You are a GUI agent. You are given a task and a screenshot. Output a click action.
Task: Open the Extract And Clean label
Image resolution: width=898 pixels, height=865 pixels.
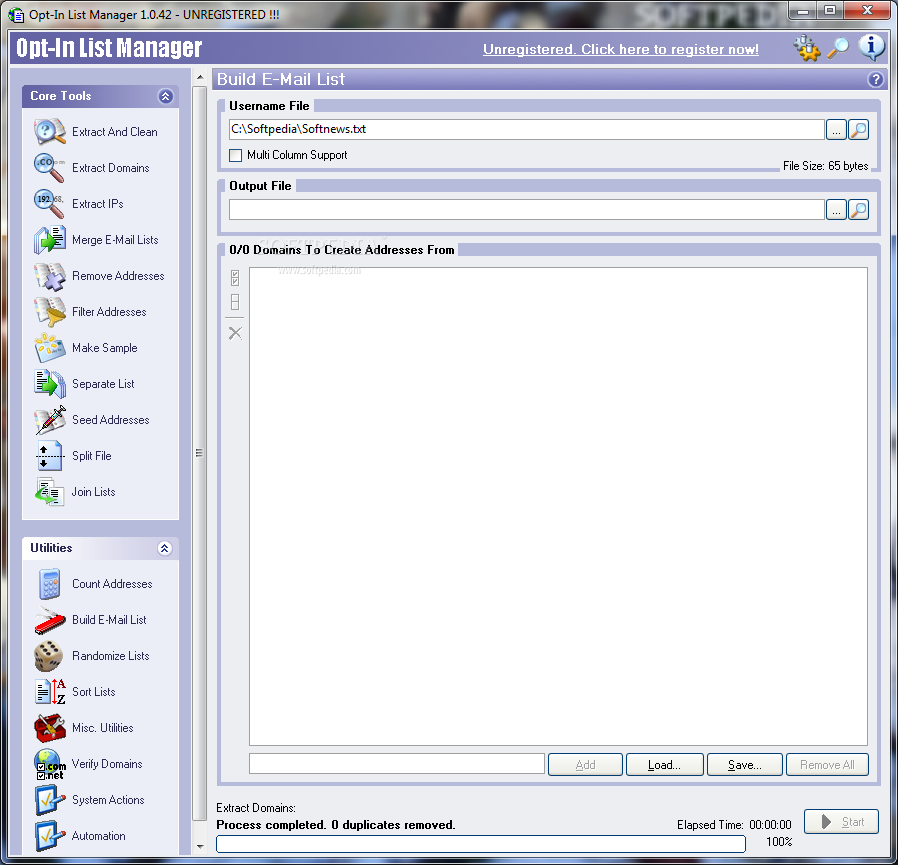(115, 132)
